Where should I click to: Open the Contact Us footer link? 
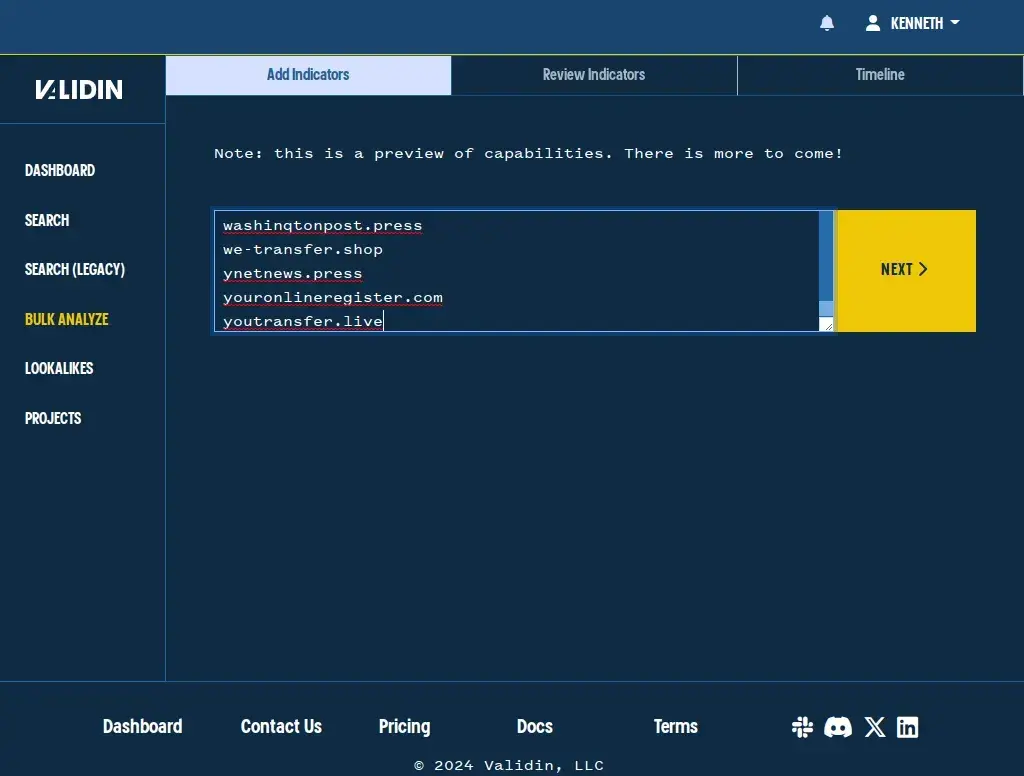281,726
